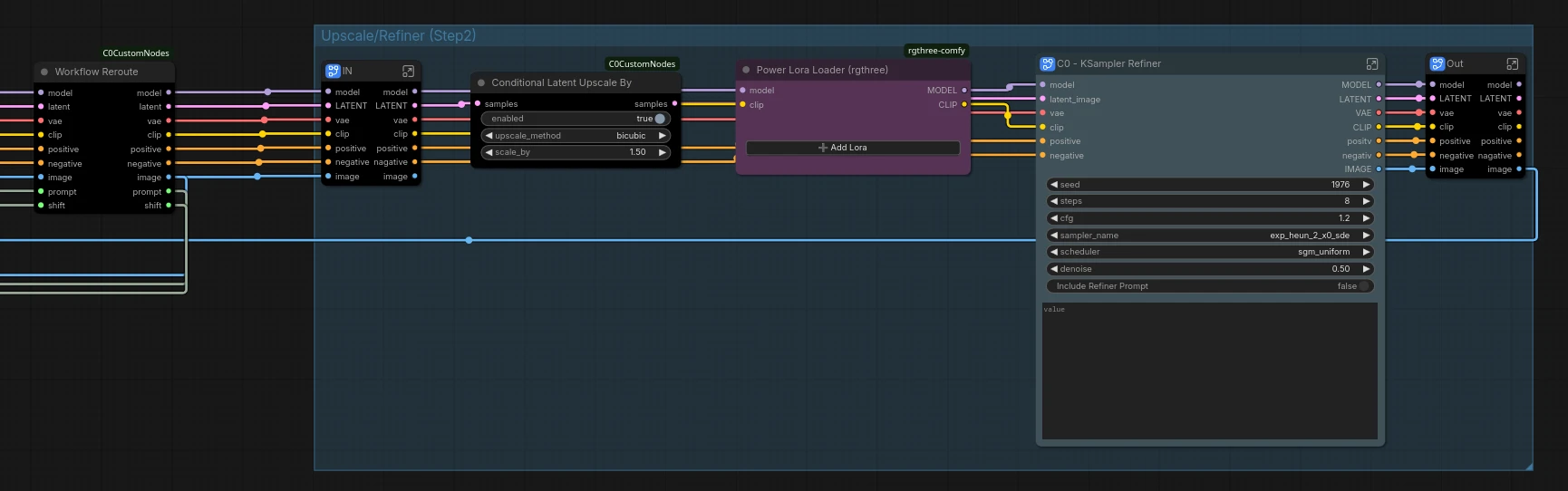1568x491 pixels.
Task: Increase seed with the right arrow
Action: pos(1366,185)
